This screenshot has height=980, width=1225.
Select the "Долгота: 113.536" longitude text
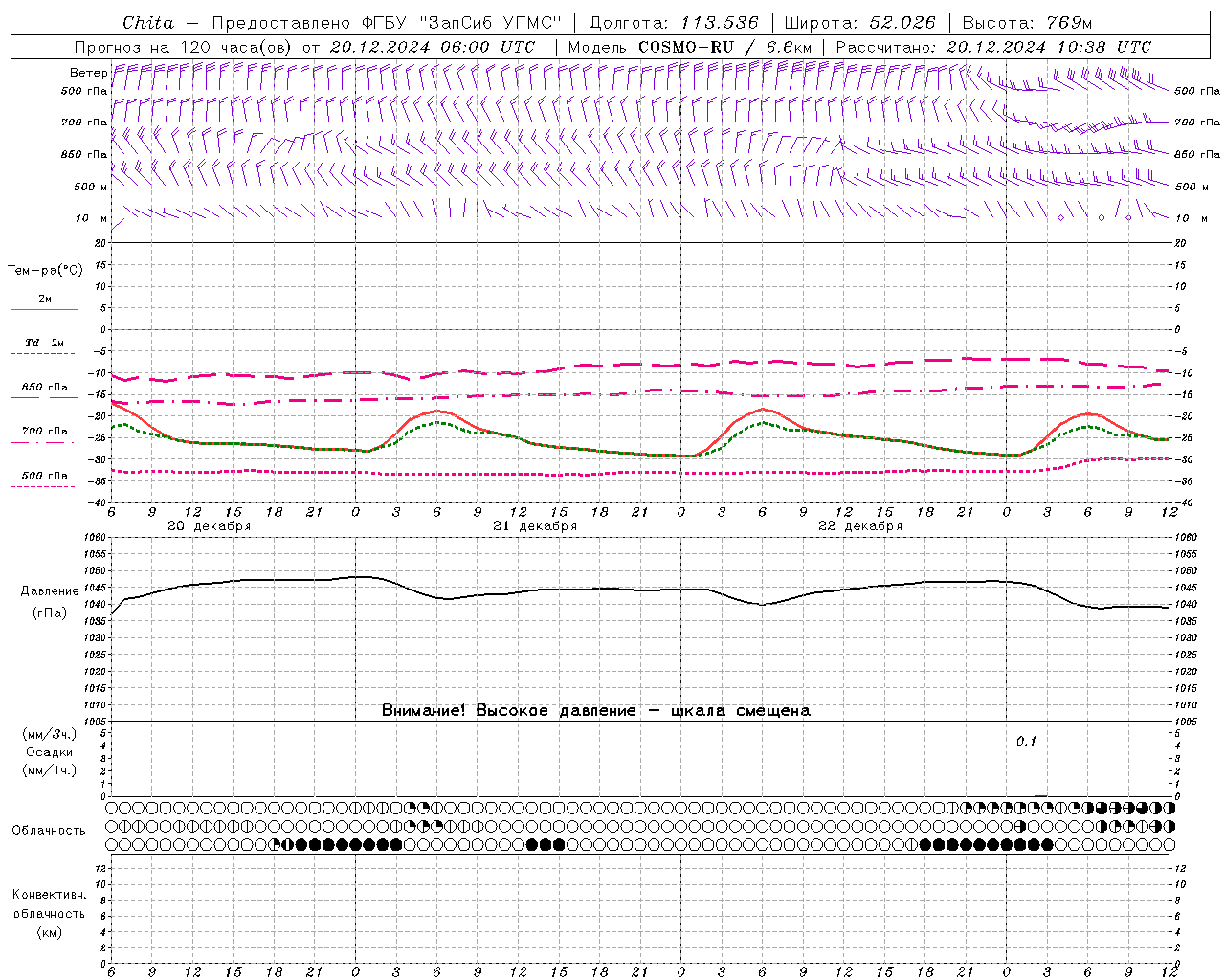674,23
